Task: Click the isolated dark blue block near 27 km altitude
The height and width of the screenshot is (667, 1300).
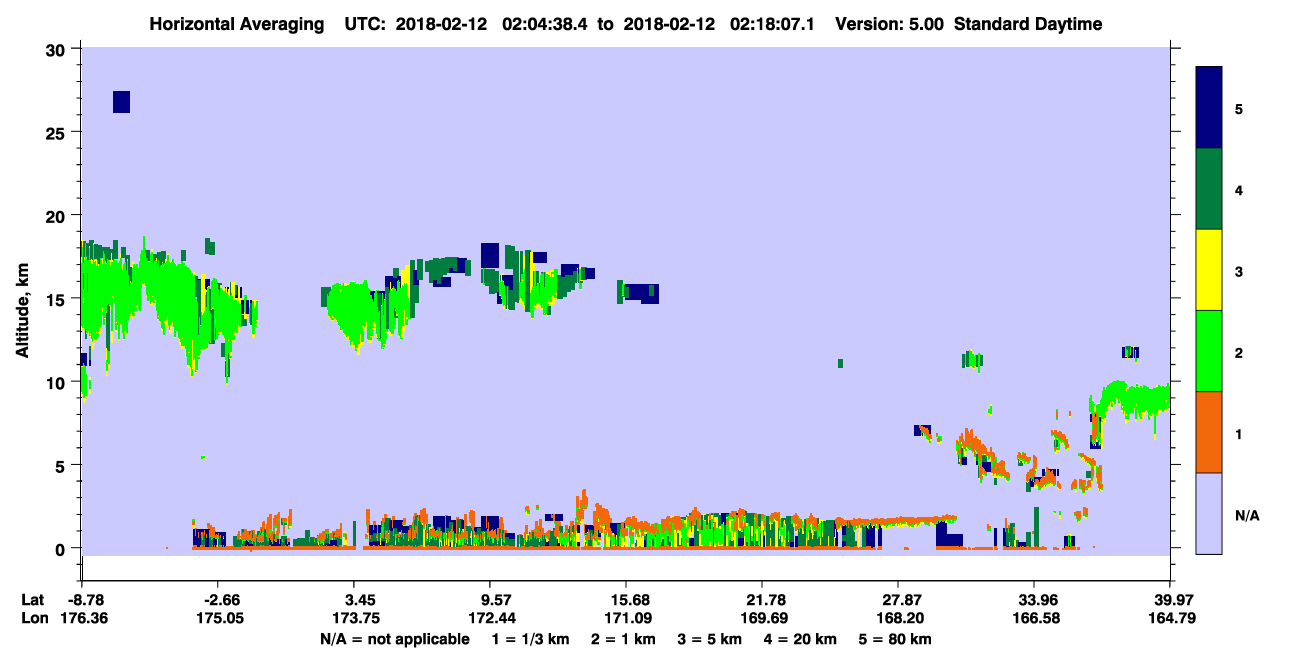Action: 121,101
